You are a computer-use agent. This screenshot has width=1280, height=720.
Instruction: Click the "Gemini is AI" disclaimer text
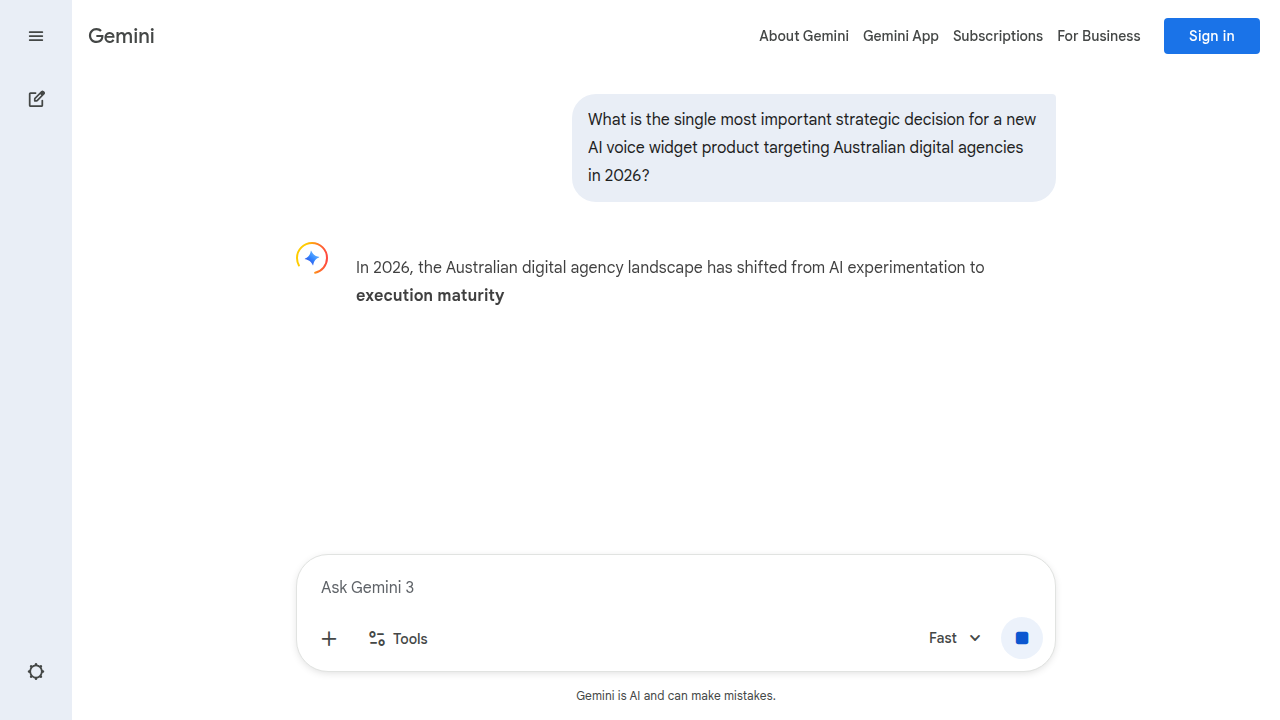click(x=675, y=695)
